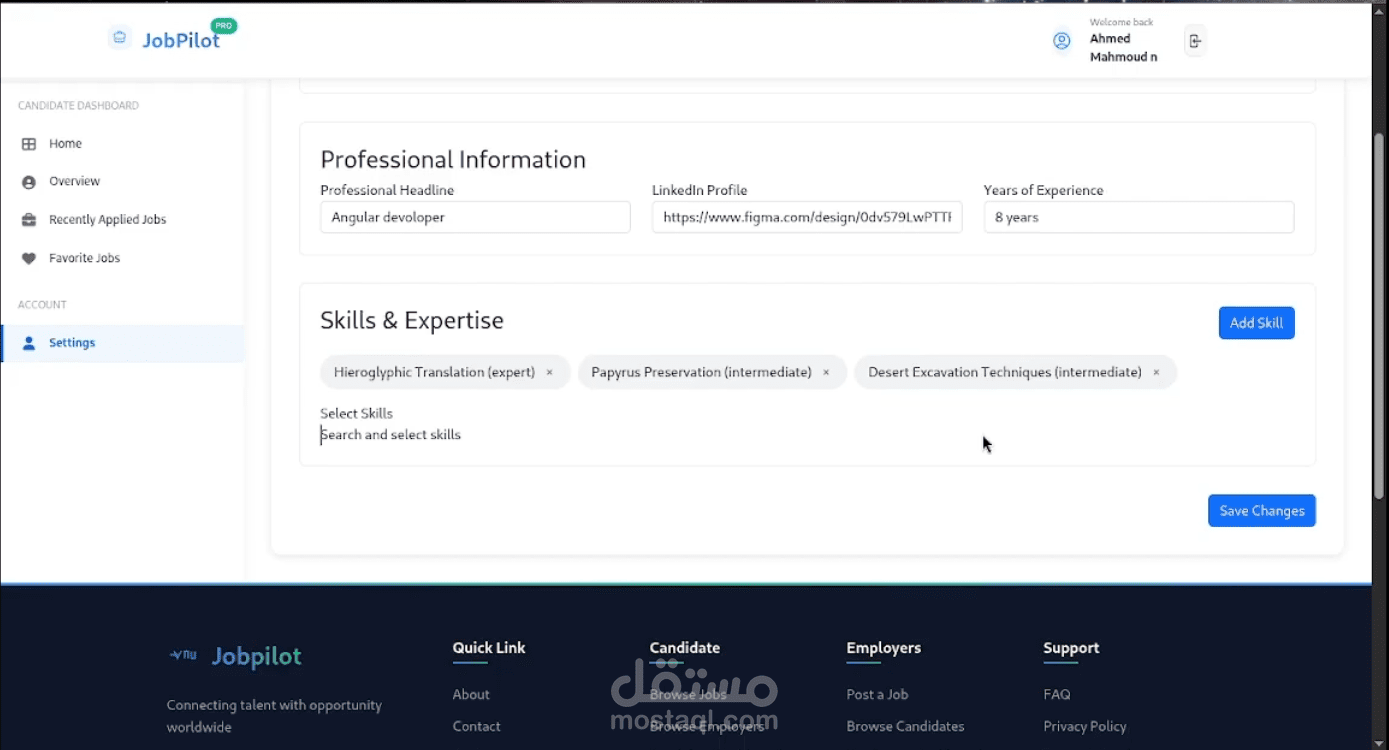Screen dimensions: 1389x750
Task: Click the Professional Information heading
Action: [x=453, y=160]
